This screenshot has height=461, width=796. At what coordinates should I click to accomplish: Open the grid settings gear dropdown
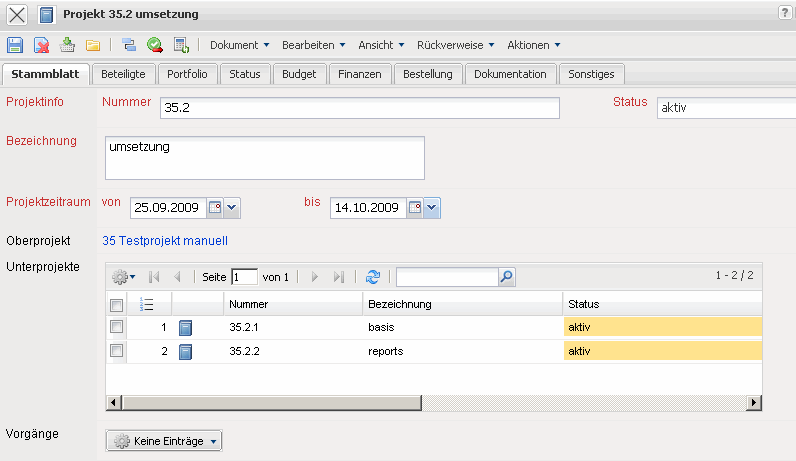click(124, 277)
